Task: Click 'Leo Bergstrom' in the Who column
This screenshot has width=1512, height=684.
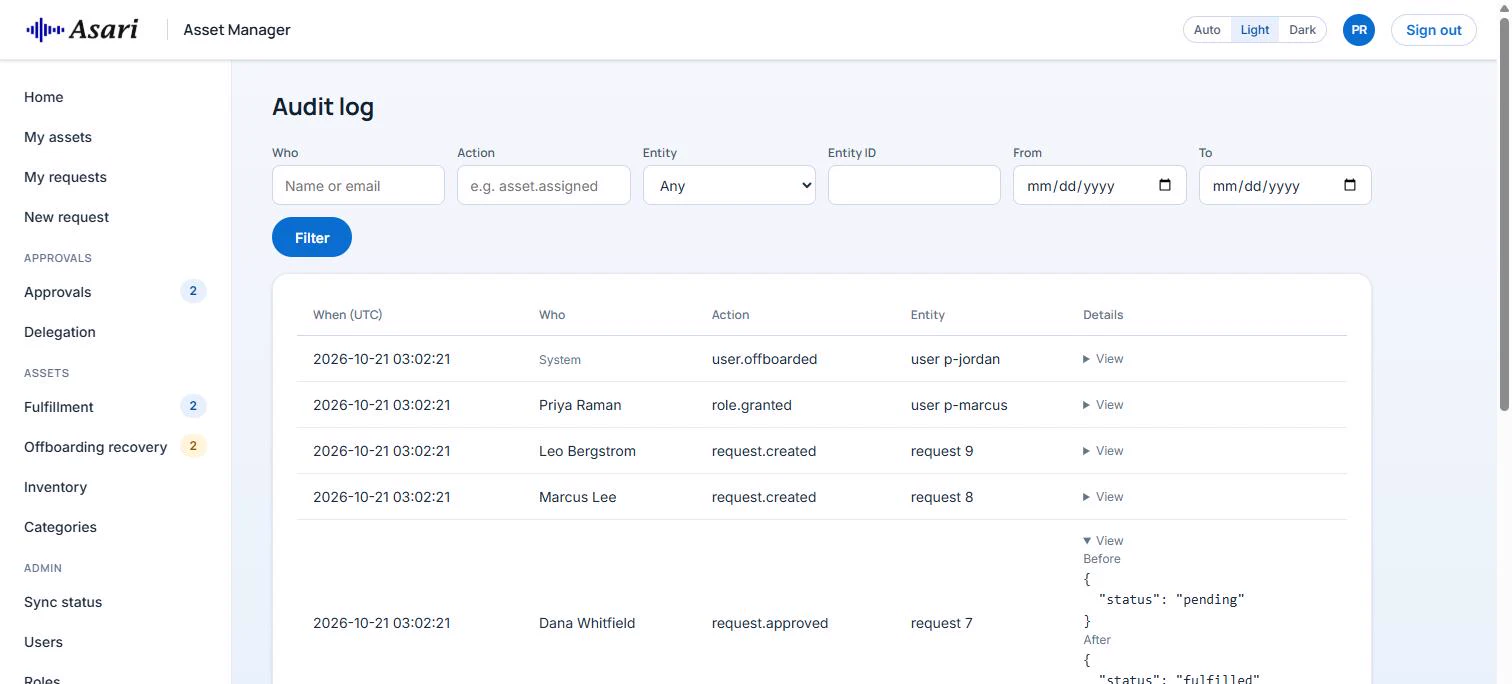Action: [x=587, y=451]
